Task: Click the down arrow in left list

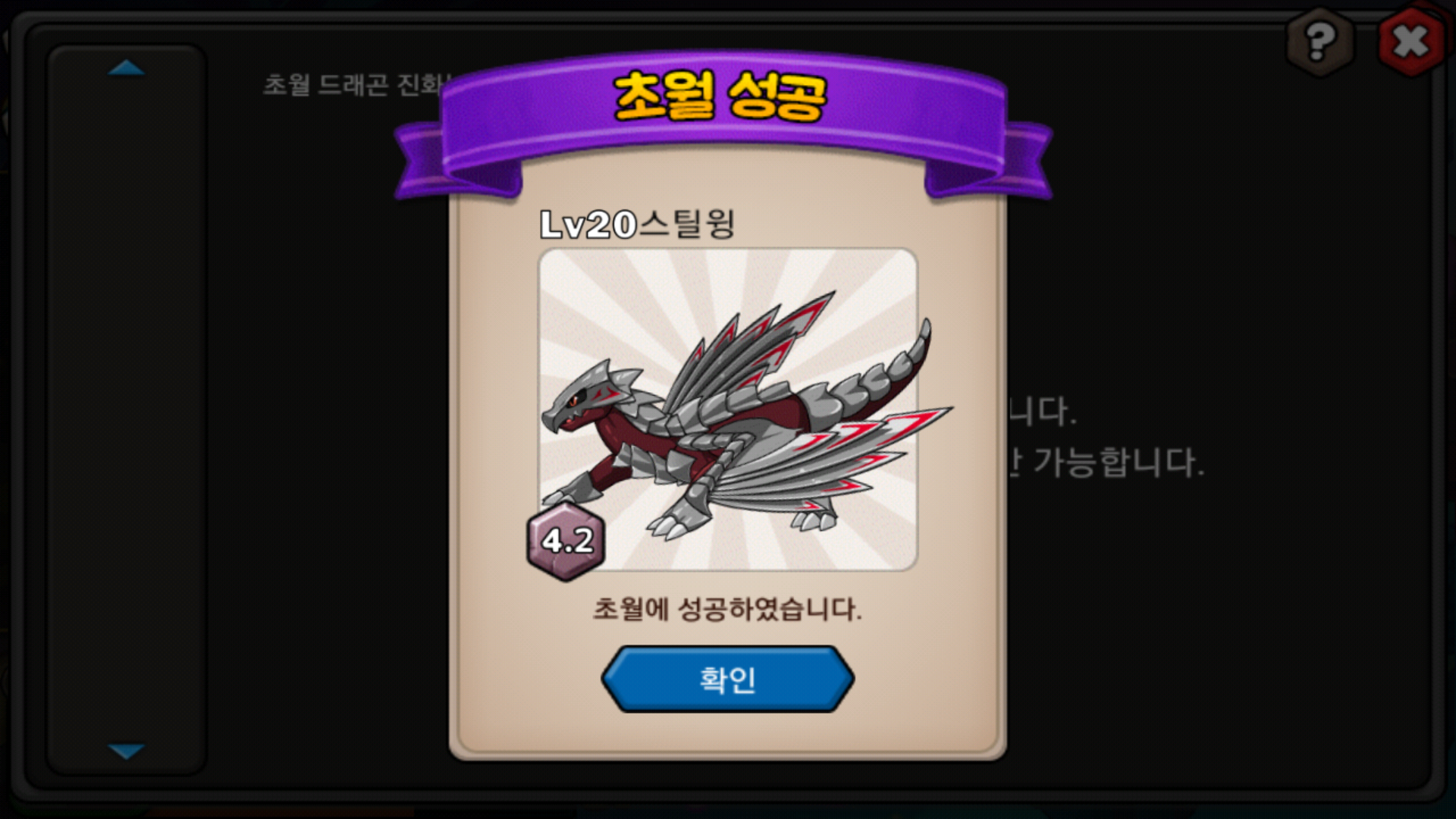Action: (126, 751)
